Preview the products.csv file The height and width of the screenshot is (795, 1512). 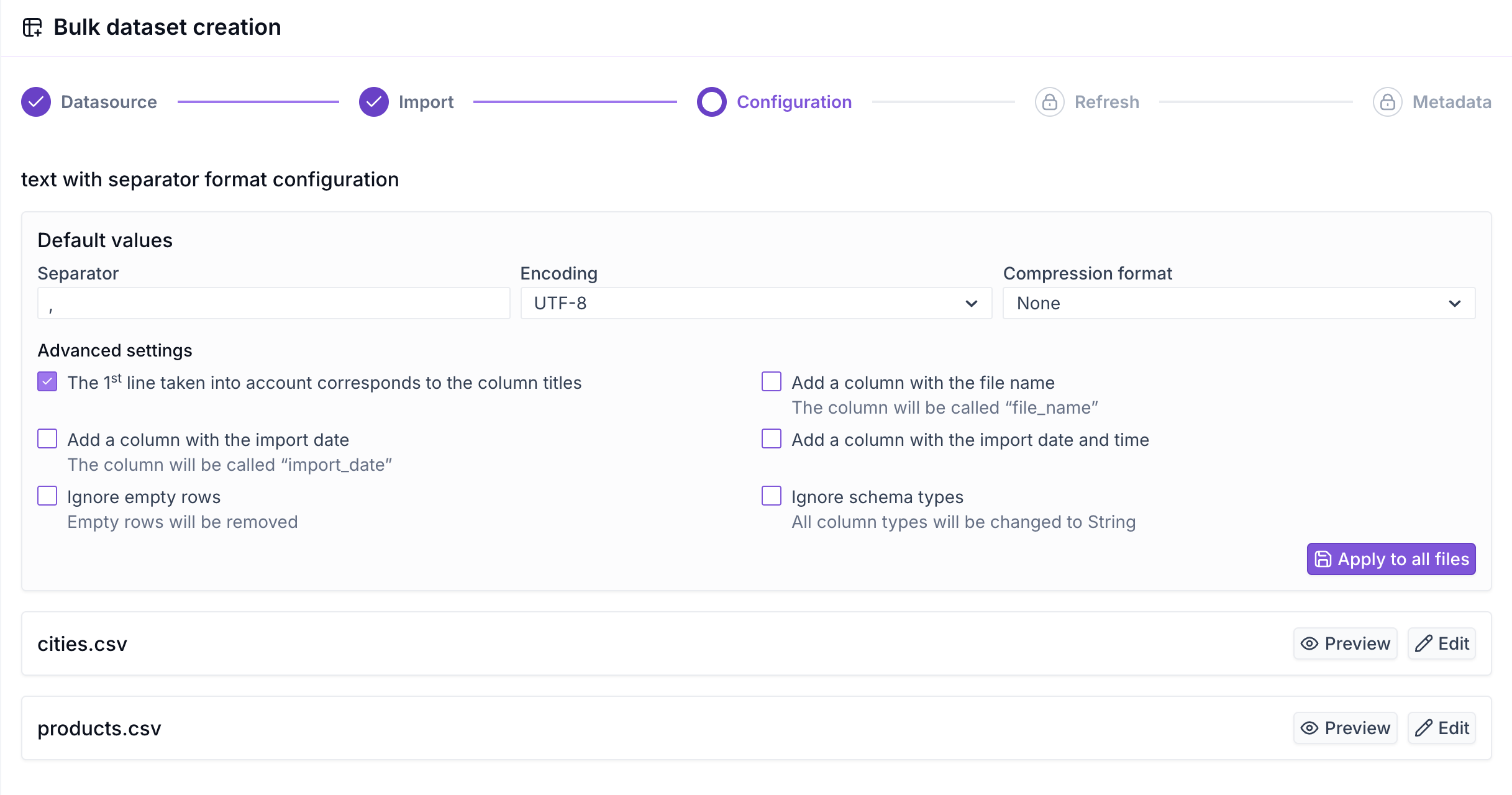pos(1346,728)
